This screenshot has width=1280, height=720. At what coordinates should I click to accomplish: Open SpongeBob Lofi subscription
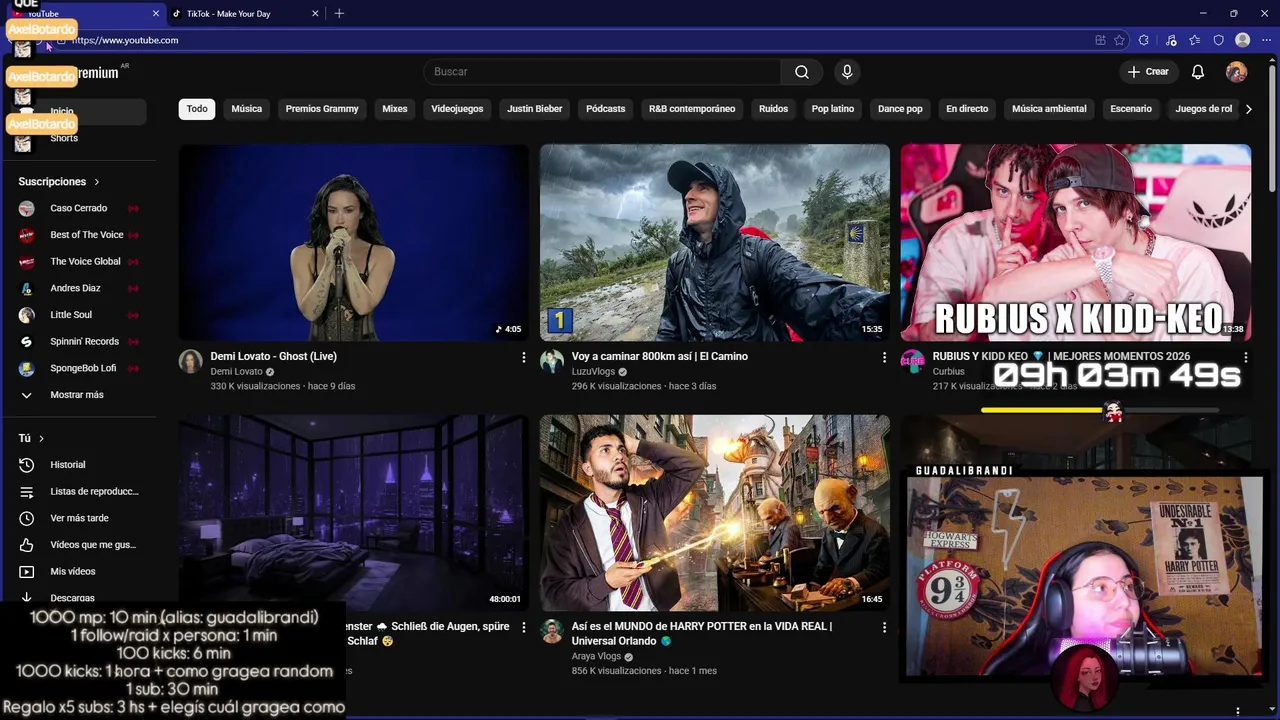pos(78,368)
